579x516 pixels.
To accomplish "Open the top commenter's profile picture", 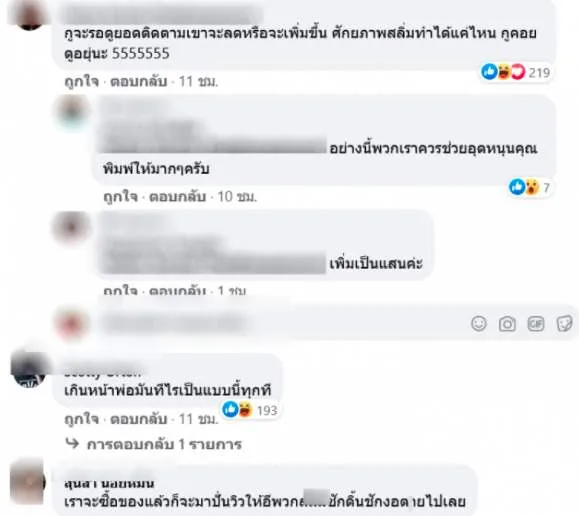I will (x=29, y=15).
